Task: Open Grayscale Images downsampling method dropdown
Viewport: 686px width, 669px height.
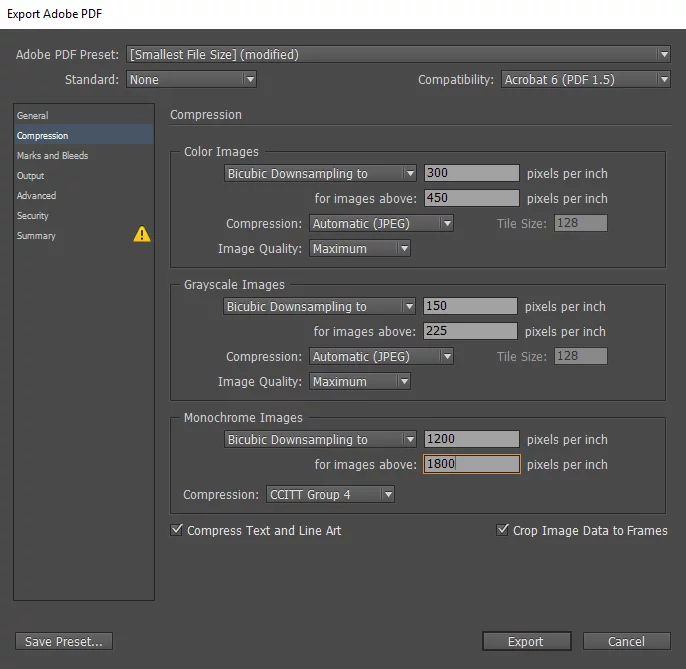Action: pos(319,306)
